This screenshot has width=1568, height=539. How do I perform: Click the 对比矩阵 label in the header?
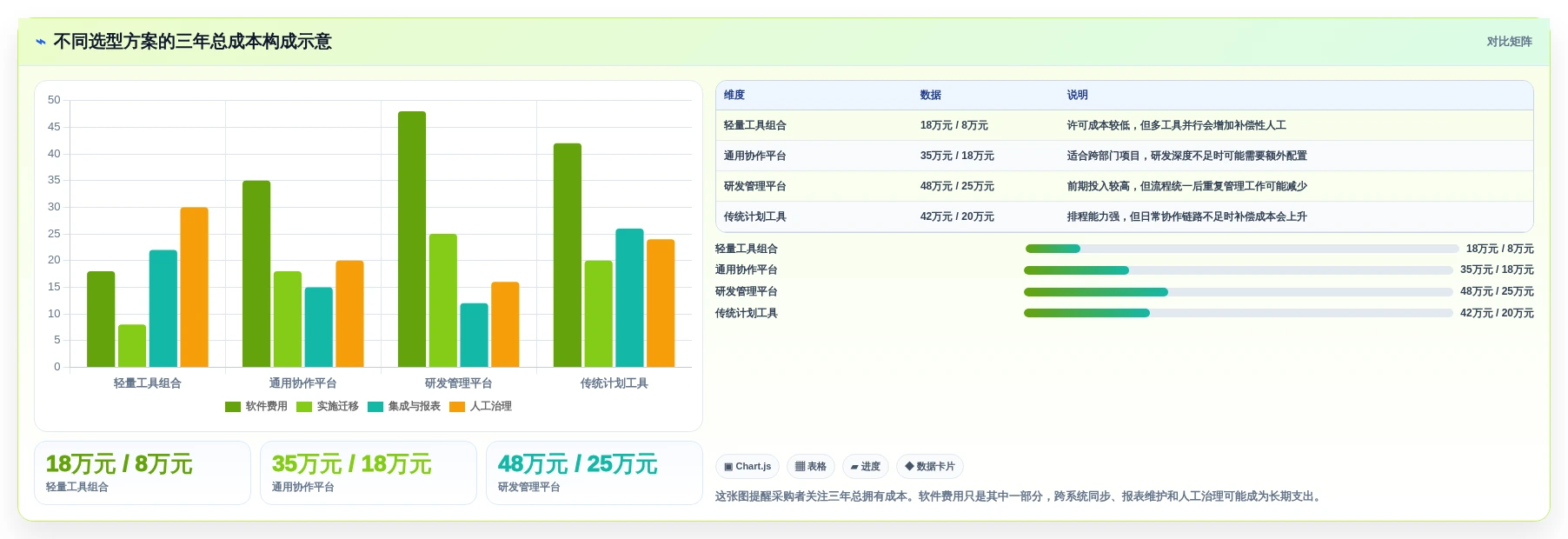pyautogui.click(x=1509, y=42)
